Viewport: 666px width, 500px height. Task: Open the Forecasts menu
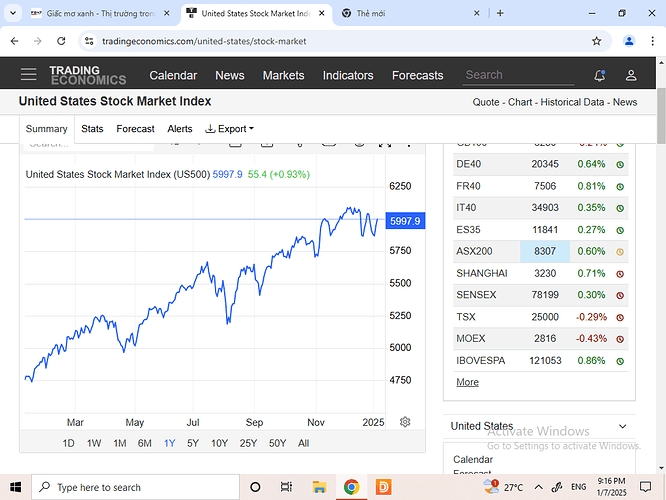[417, 75]
